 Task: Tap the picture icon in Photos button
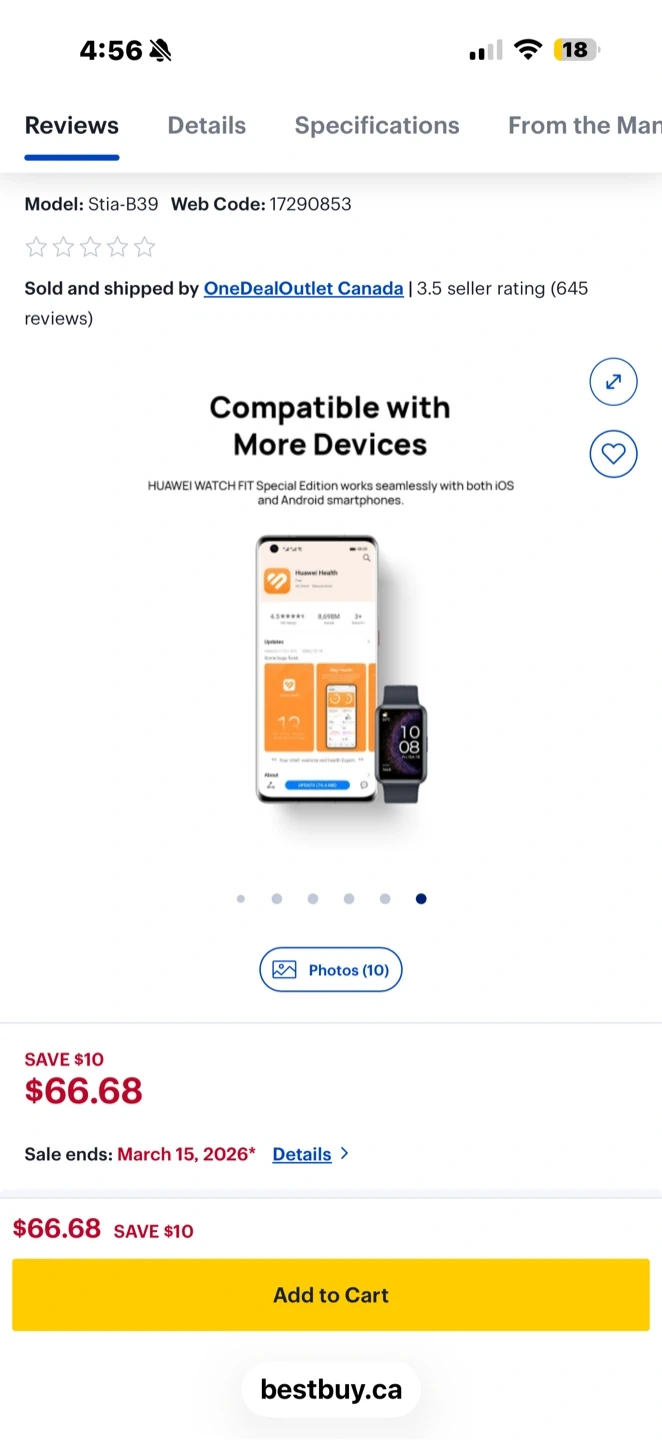(285, 970)
